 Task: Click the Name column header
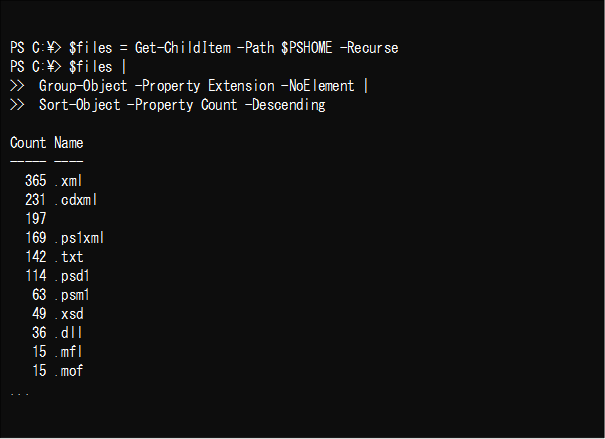tap(69, 143)
